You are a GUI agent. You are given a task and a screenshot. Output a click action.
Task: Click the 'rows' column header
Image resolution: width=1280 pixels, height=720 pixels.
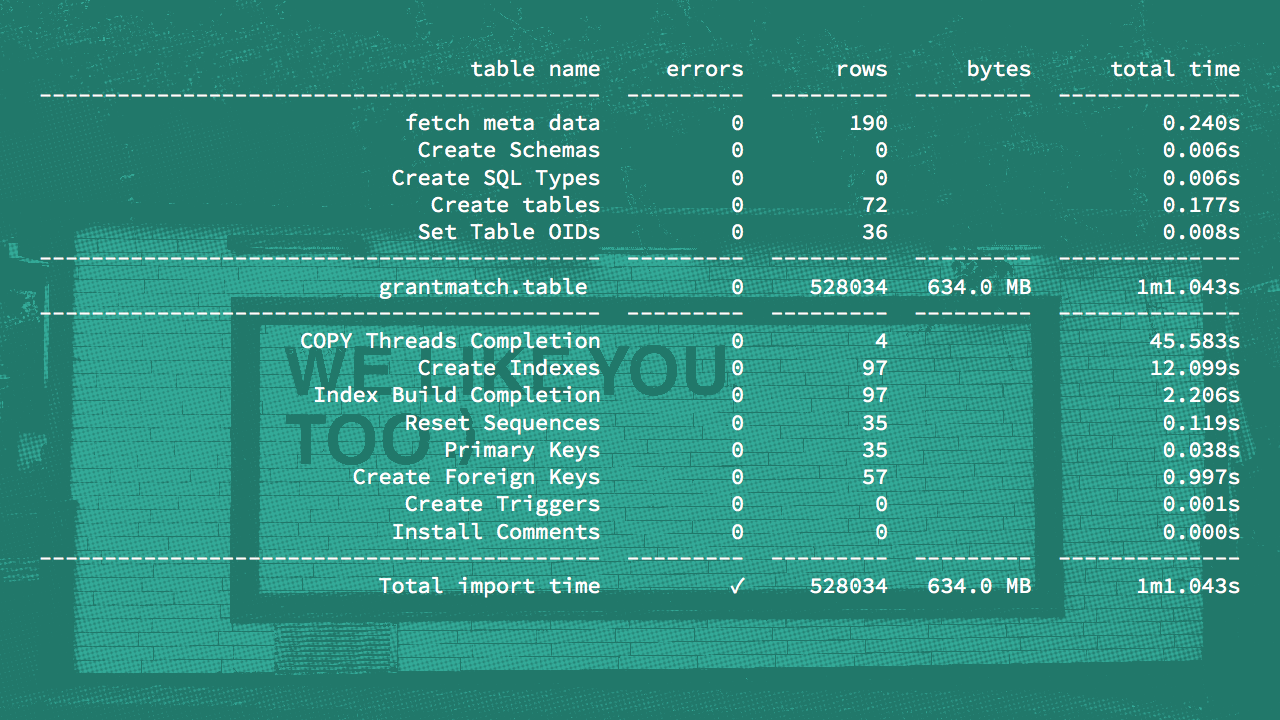pyautogui.click(x=861, y=69)
